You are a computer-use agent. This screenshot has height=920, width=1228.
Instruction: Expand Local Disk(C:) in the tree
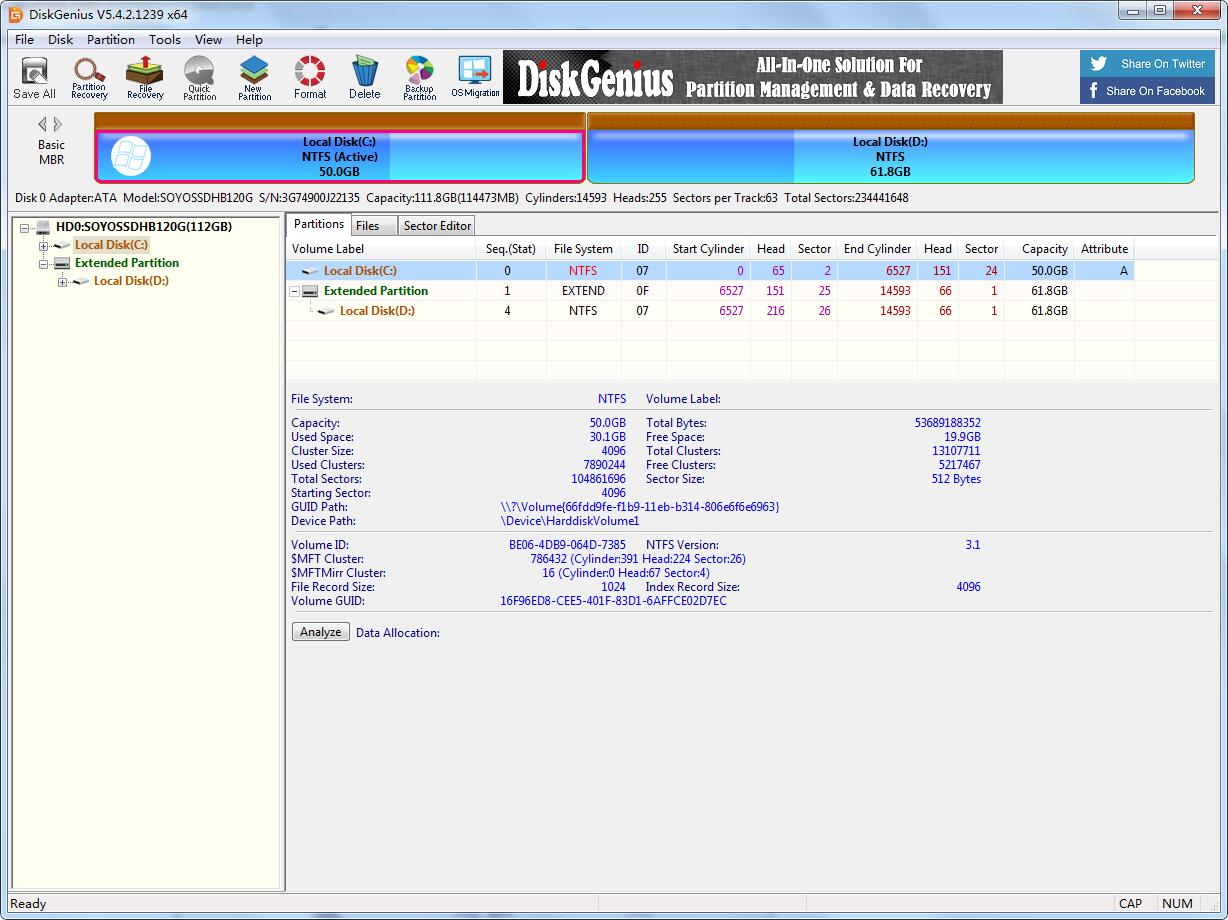pos(44,246)
